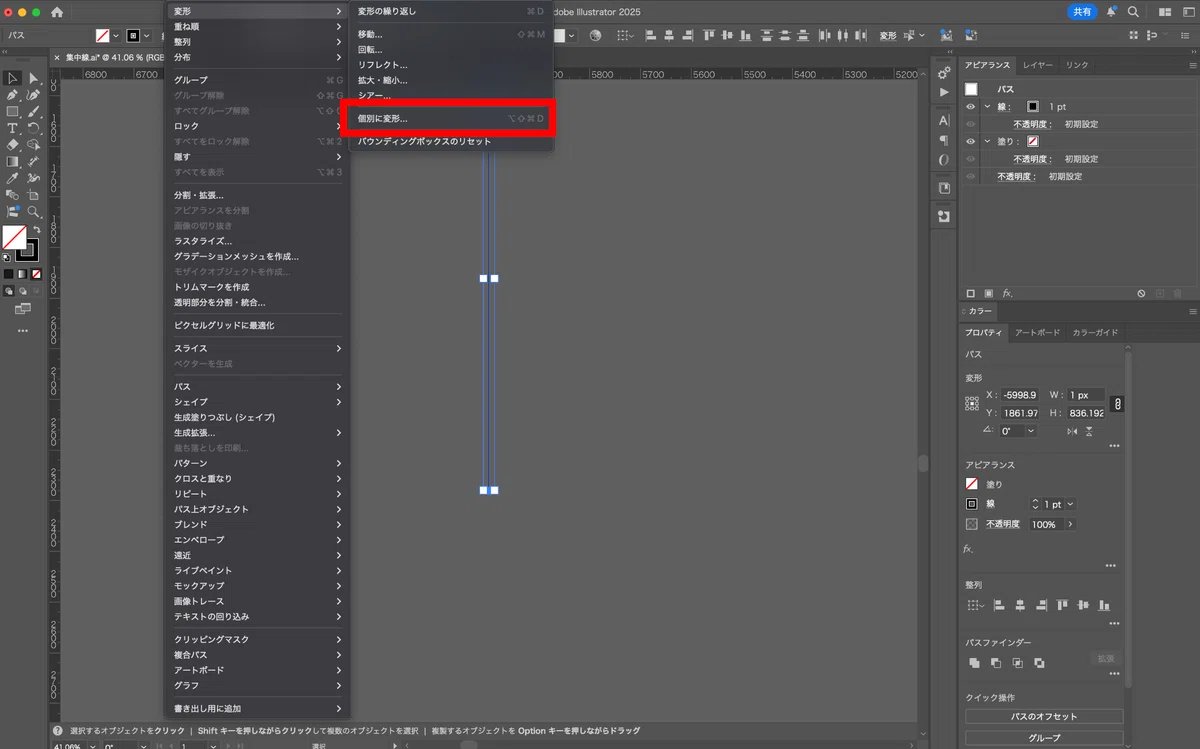Switch to the レイヤー tab
Viewport: 1200px width, 749px height.
(x=1037, y=65)
